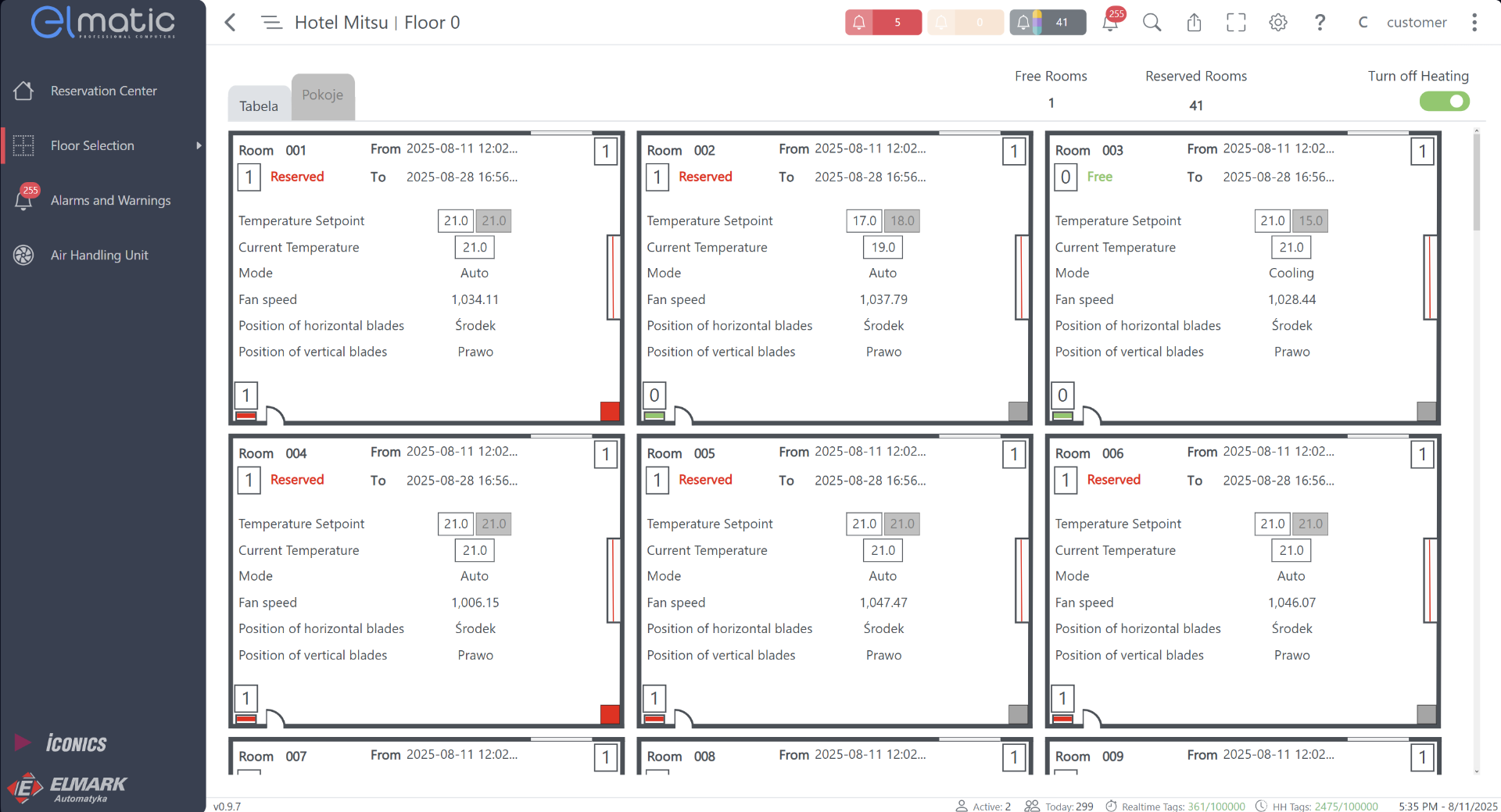1501x812 pixels.
Task: Open the orange warnings counter showing 0
Action: tap(965, 23)
